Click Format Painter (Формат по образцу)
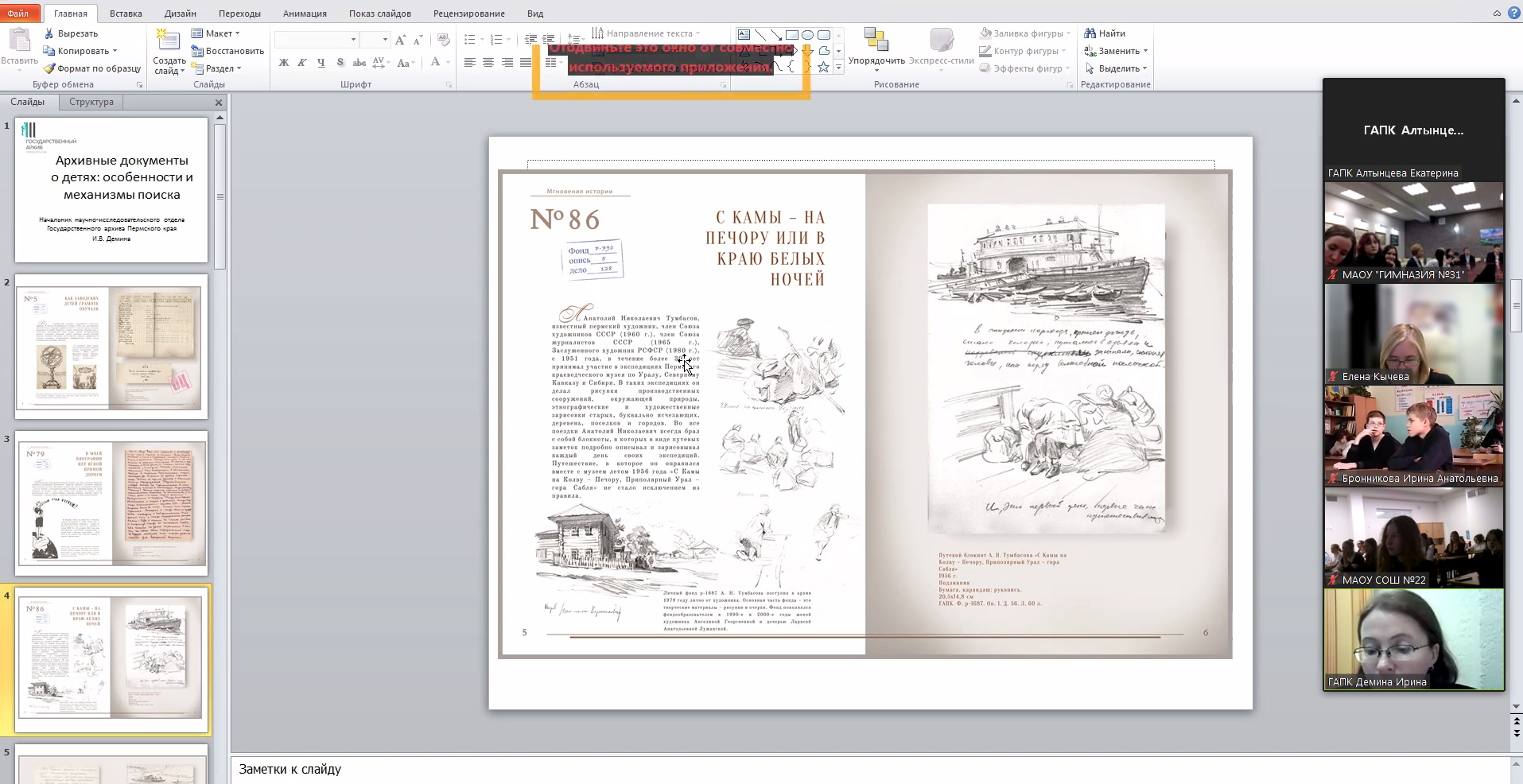Image resolution: width=1523 pixels, height=784 pixels. click(93, 68)
